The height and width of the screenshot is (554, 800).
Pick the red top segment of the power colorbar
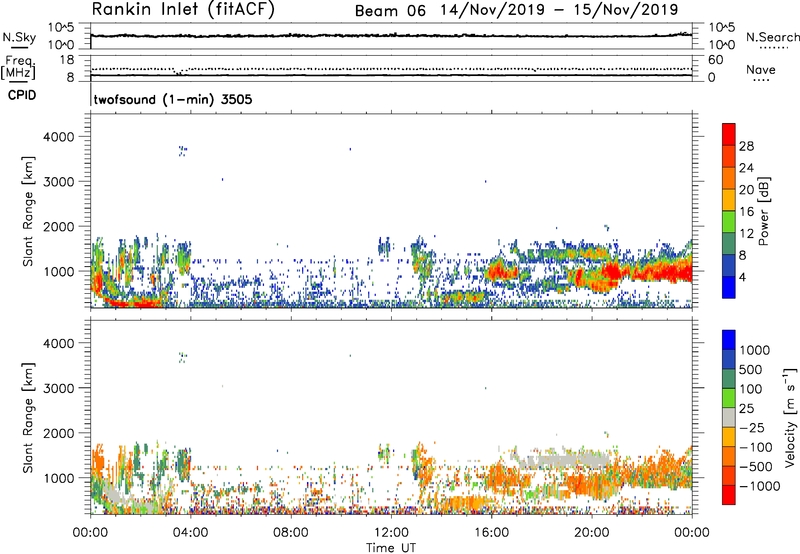(x=729, y=134)
